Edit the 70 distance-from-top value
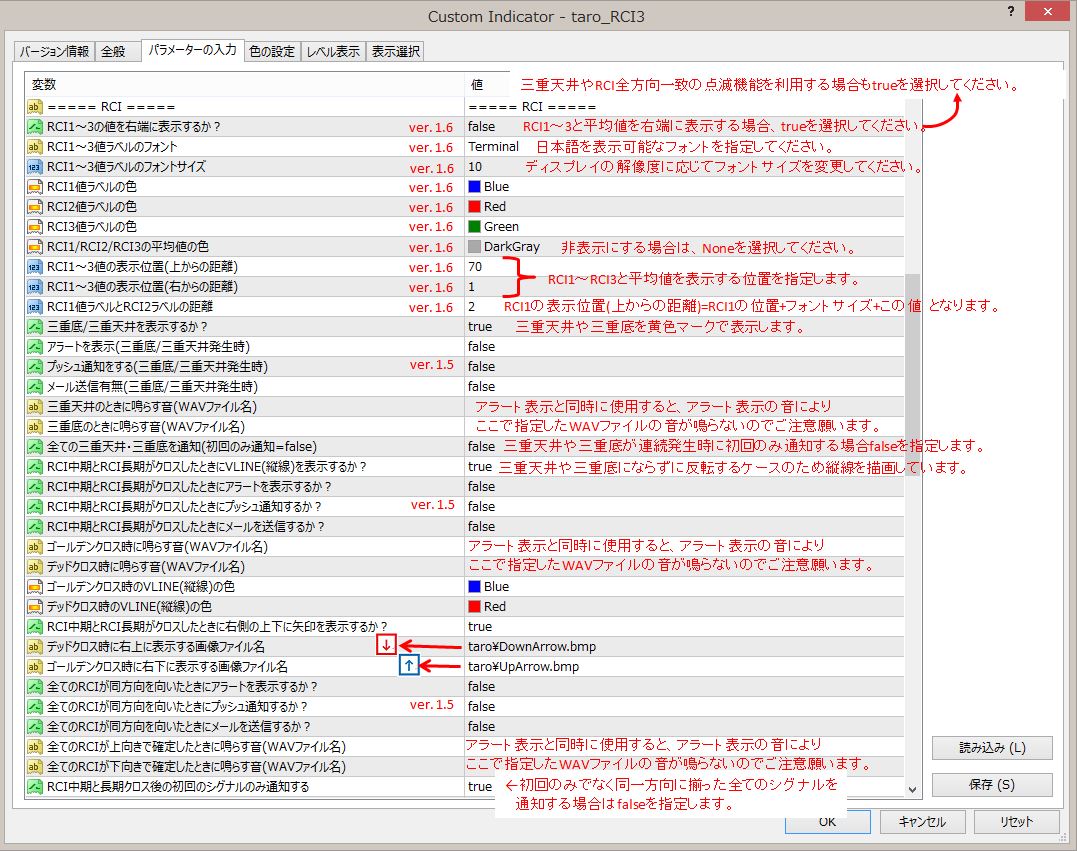The height and width of the screenshot is (851, 1077). pyautogui.click(x=475, y=266)
